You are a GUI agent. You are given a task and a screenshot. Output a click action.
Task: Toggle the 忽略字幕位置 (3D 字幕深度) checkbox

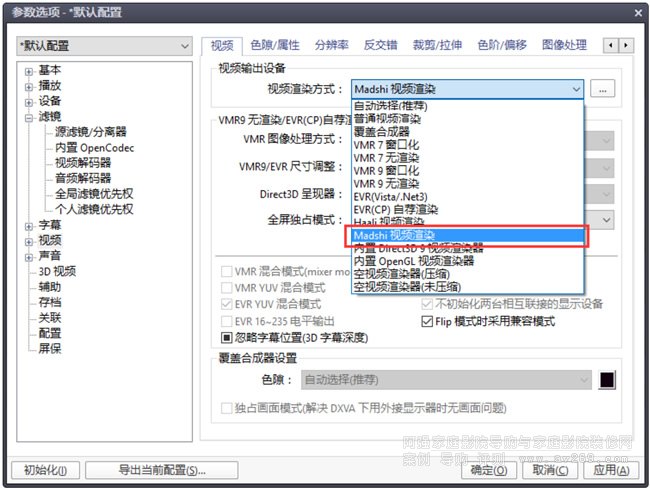click(226, 338)
